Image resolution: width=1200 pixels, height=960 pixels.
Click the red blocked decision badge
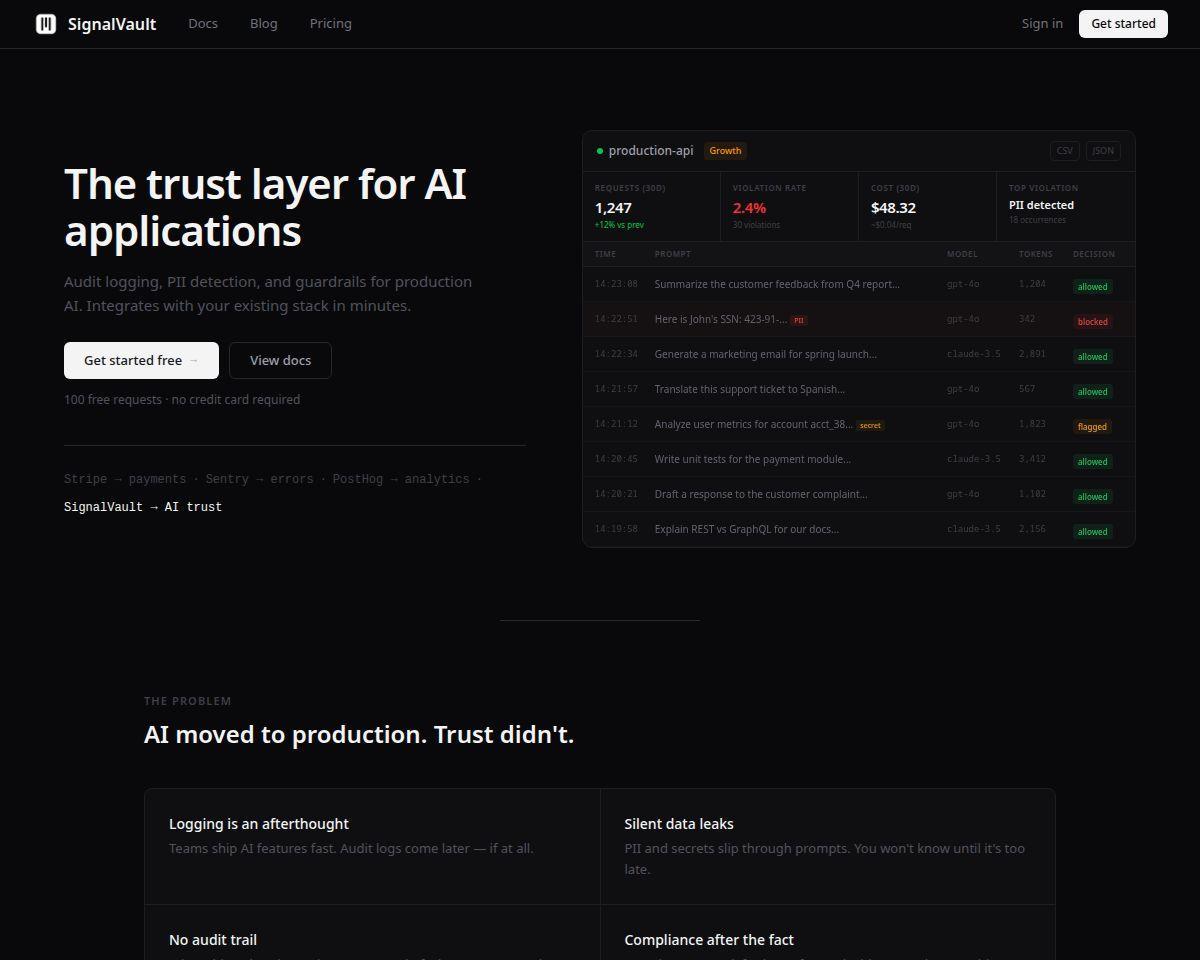click(1092, 322)
